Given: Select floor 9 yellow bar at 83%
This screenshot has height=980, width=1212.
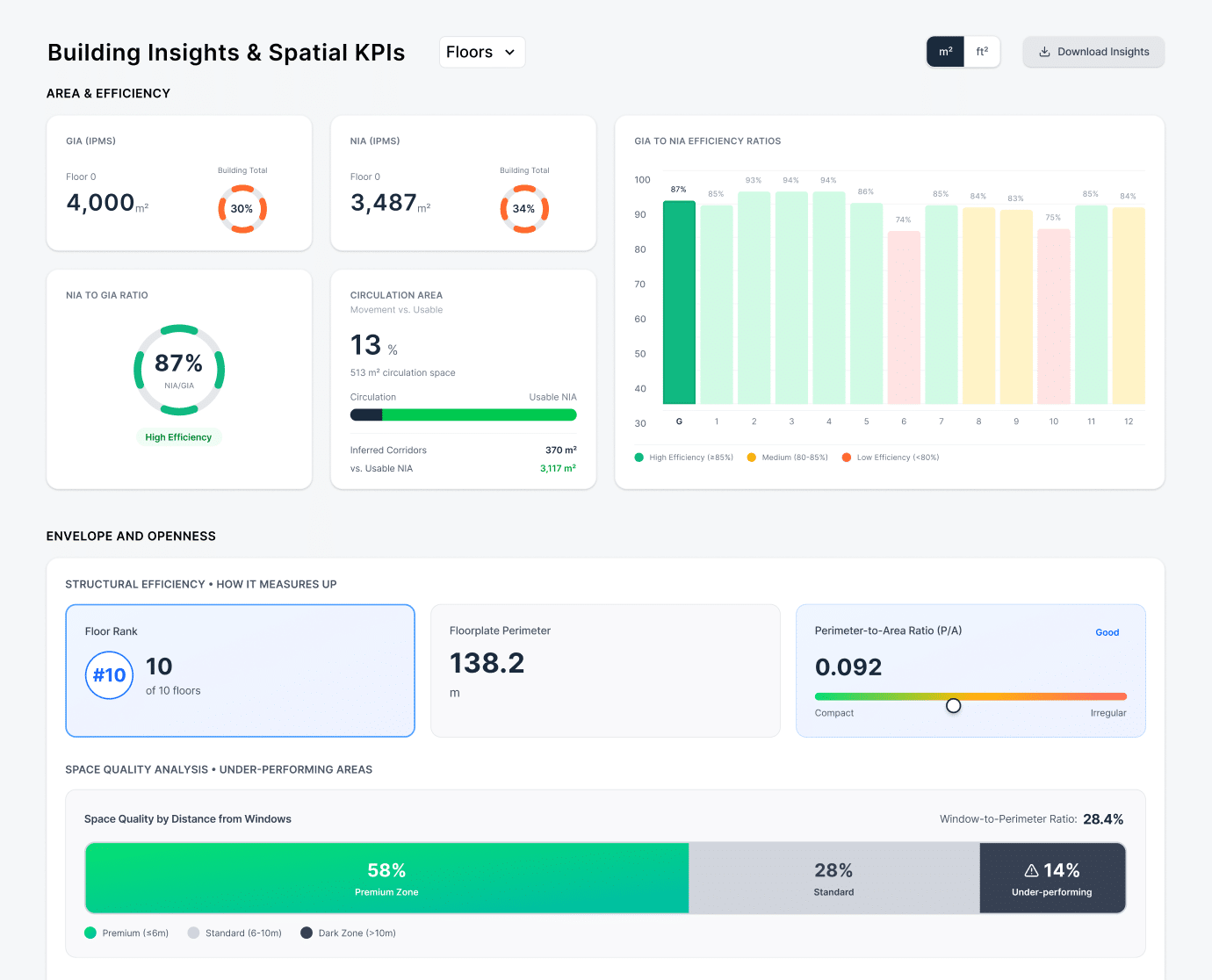Looking at the screenshot, I should tap(1016, 306).
